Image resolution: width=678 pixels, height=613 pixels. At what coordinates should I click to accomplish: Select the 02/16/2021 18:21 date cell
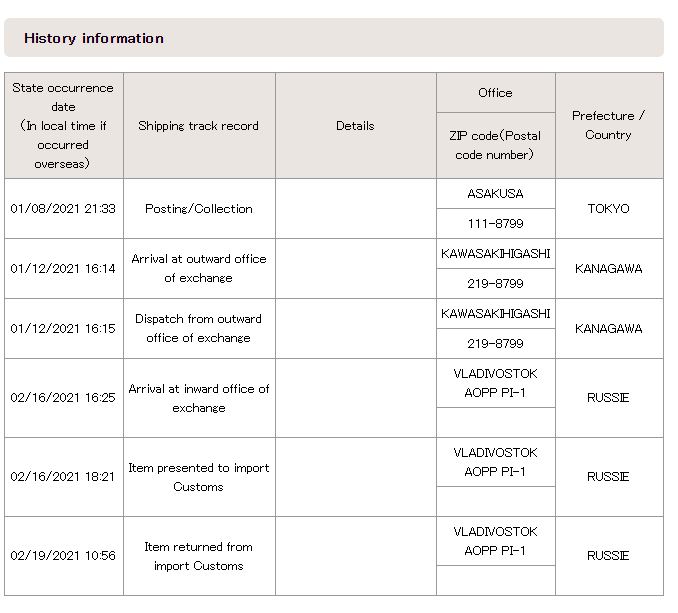click(x=64, y=476)
